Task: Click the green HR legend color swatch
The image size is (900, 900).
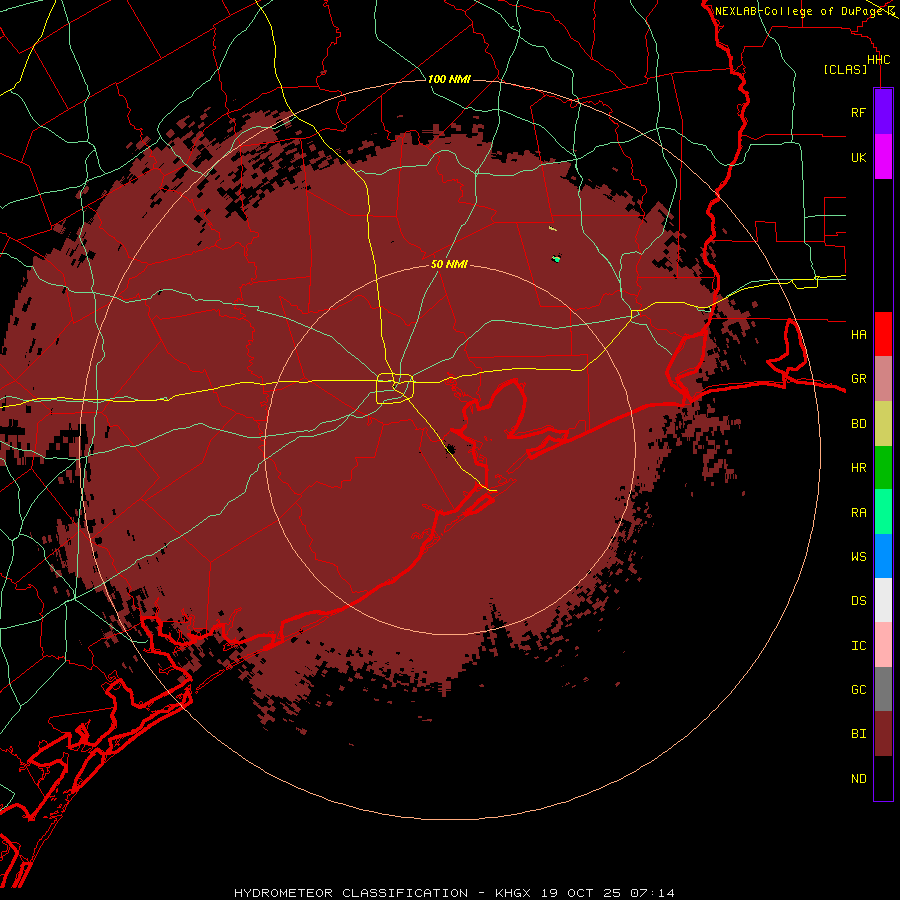Action: (x=883, y=468)
